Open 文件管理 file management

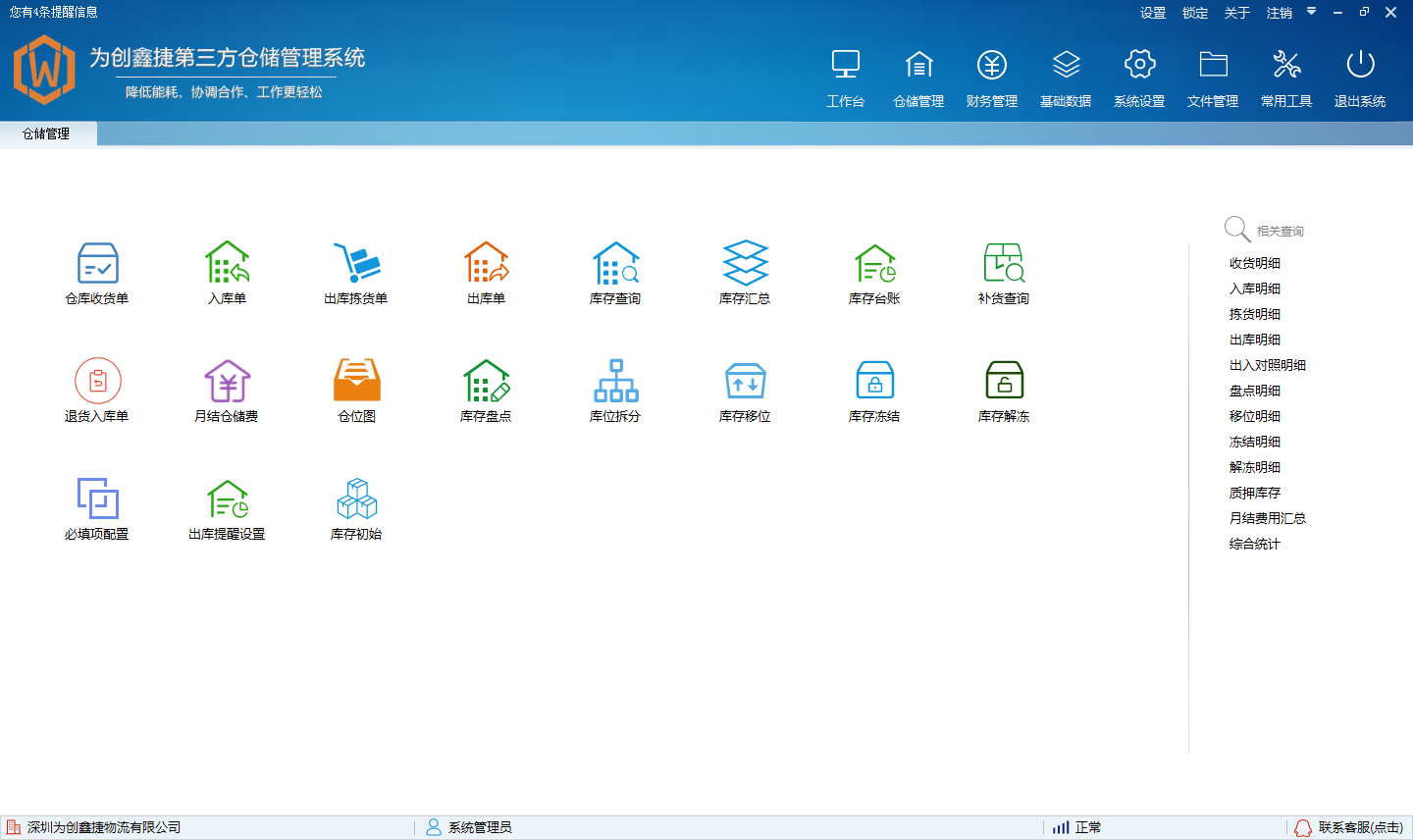(x=1213, y=79)
